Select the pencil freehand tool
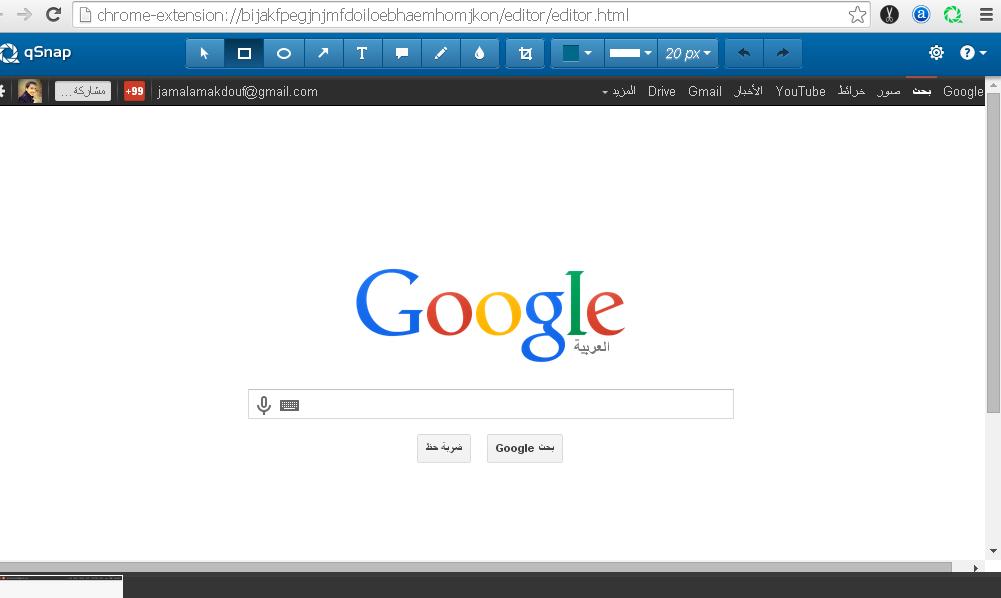The image size is (1001, 598). pyautogui.click(x=440, y=53)
